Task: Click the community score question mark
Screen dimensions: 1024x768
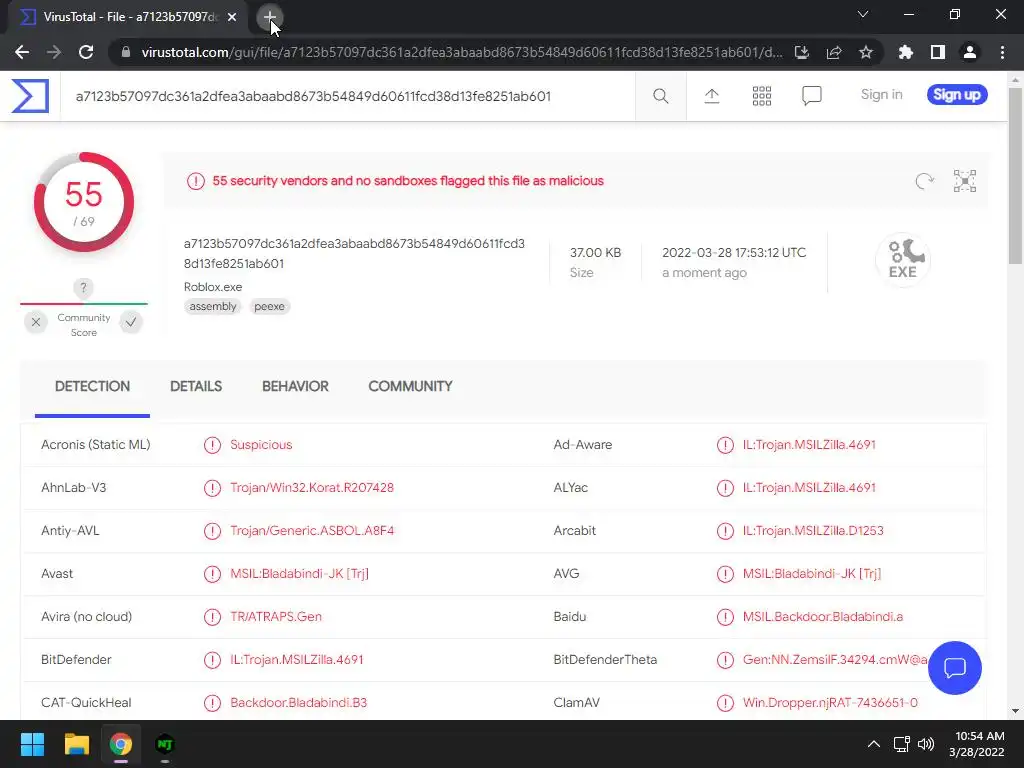Action: pyautogui.click(x=83, y=287)
